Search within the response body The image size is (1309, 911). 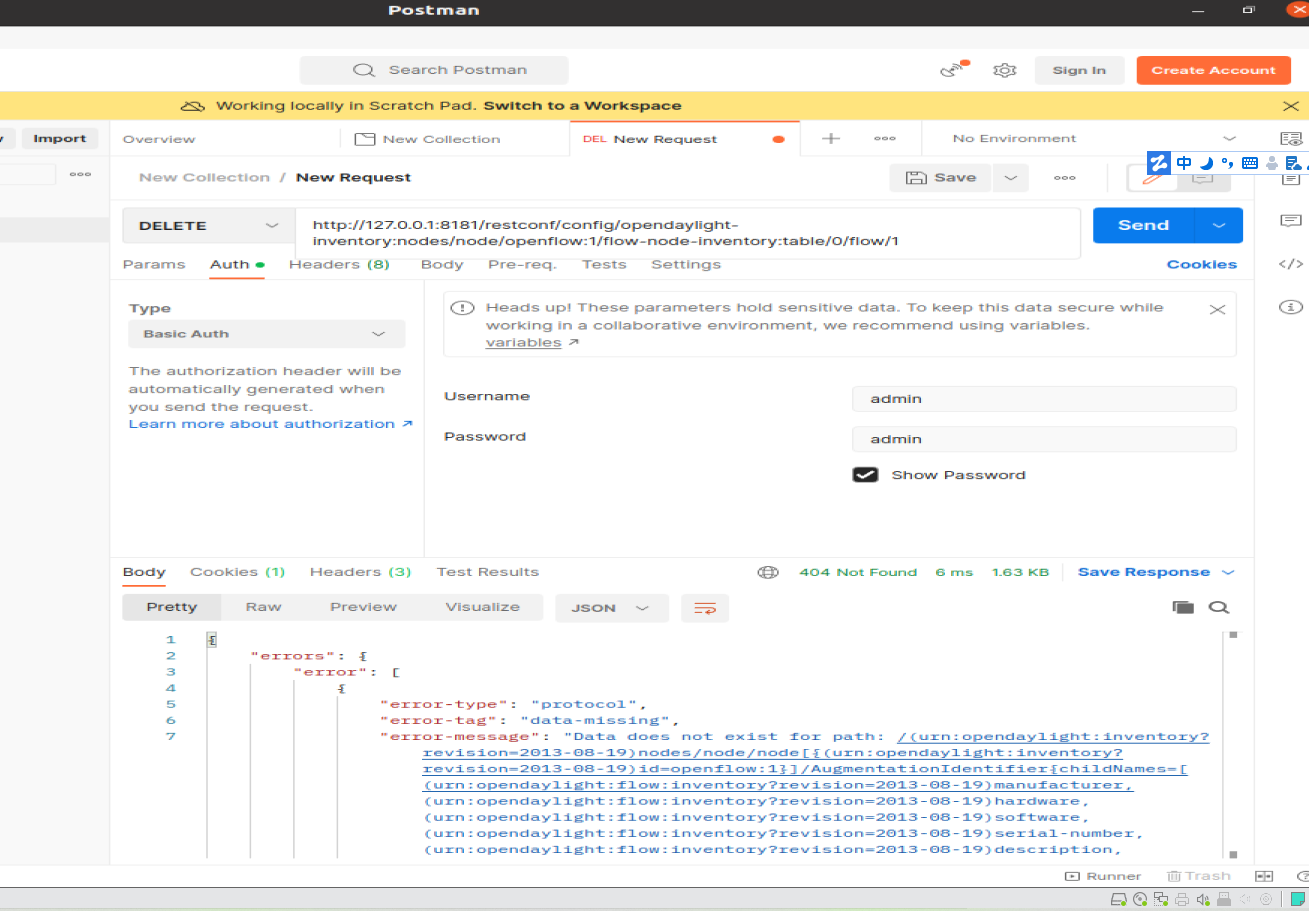click(1218, 607)
